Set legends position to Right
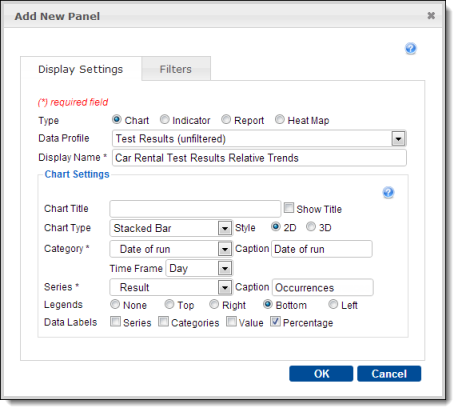 214,304
